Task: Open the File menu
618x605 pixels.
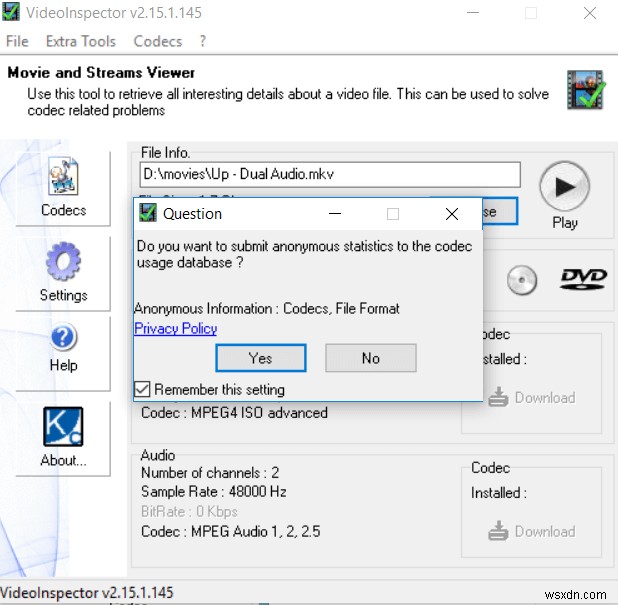Action: [x=17, y=41]
